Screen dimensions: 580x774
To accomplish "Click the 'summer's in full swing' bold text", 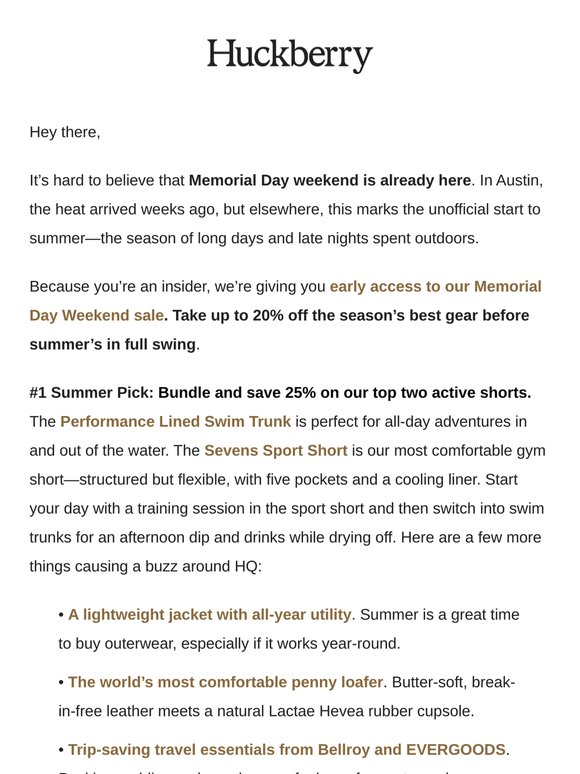I will pyautogui.click(x=113, y=344).
